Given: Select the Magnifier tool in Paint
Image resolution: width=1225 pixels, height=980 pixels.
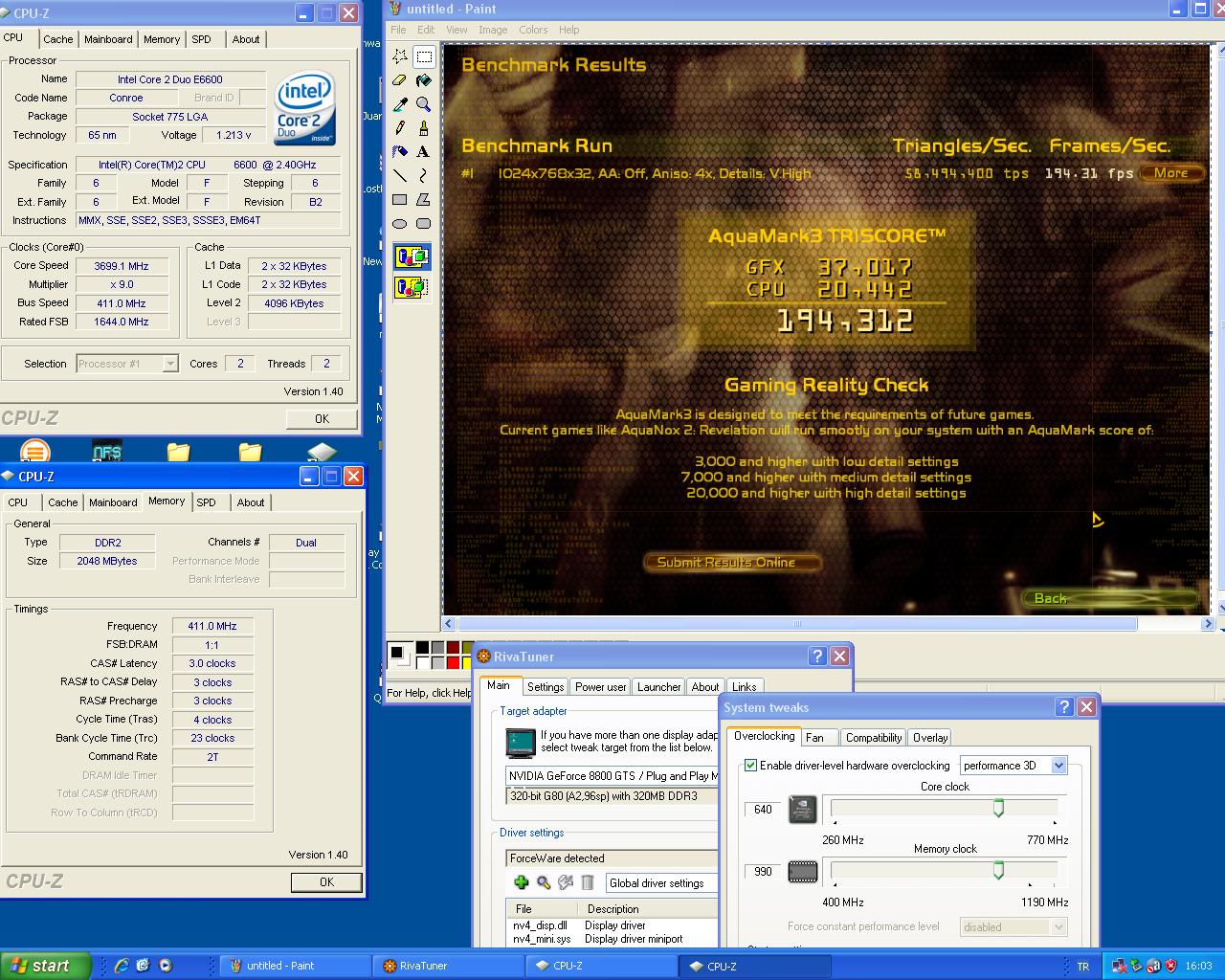Looking at the screenshot, I should 423,104.
